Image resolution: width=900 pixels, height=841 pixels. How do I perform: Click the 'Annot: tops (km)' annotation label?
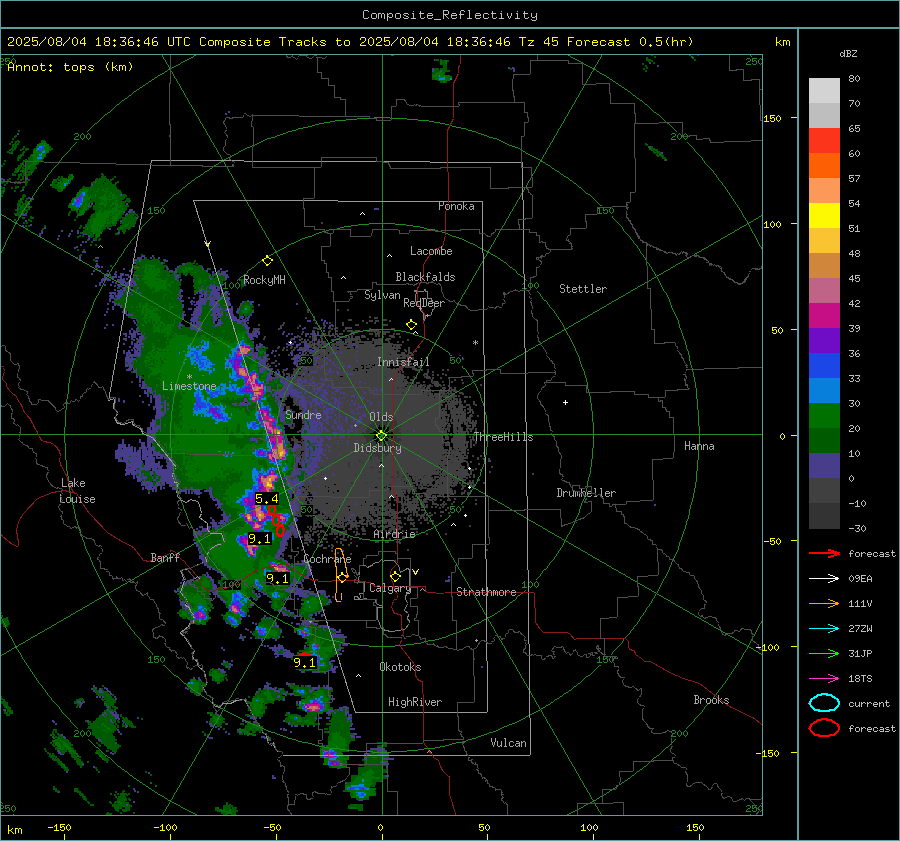tap(70, 67)
